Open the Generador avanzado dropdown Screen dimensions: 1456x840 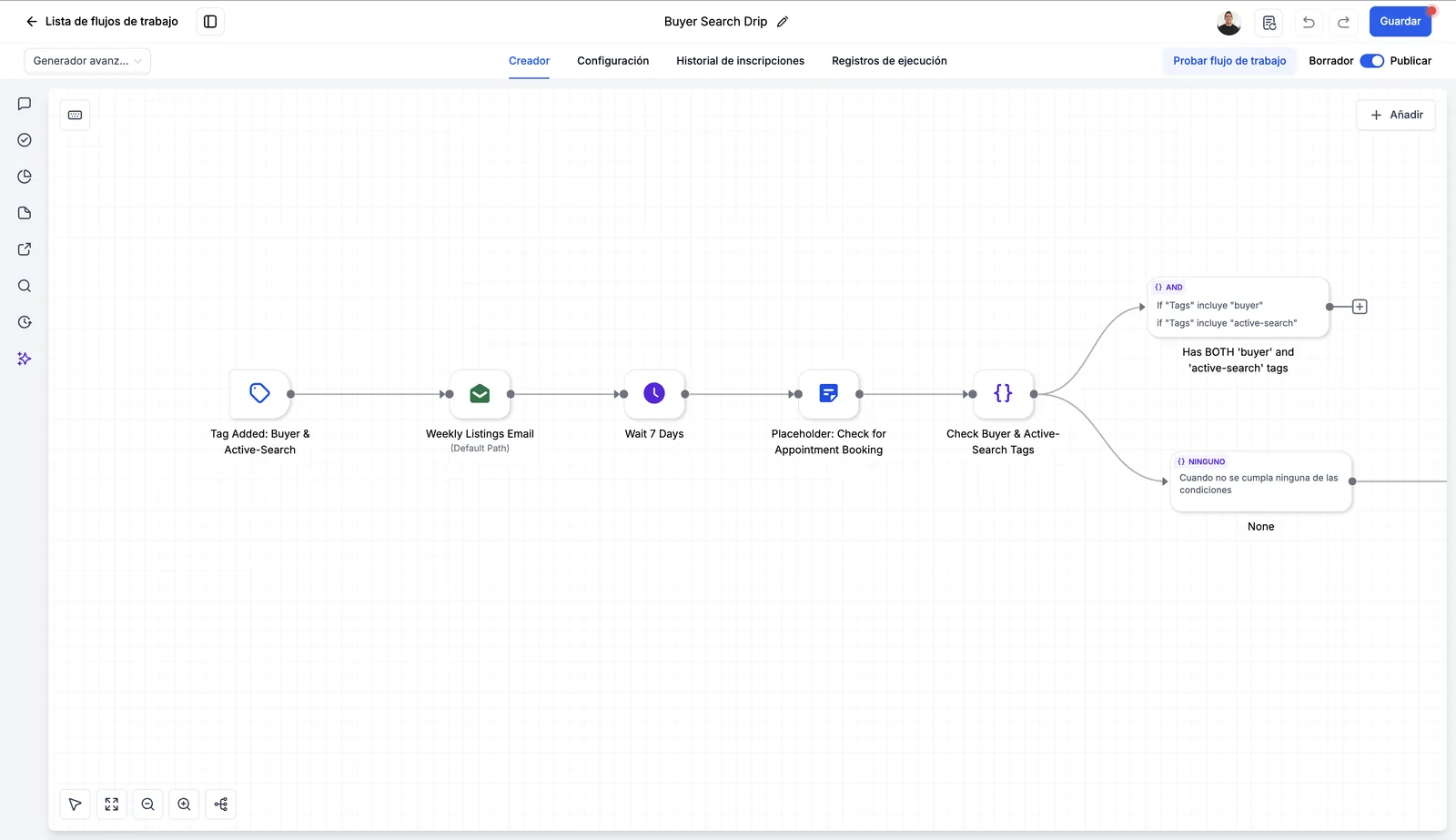[x=87, y=61]
